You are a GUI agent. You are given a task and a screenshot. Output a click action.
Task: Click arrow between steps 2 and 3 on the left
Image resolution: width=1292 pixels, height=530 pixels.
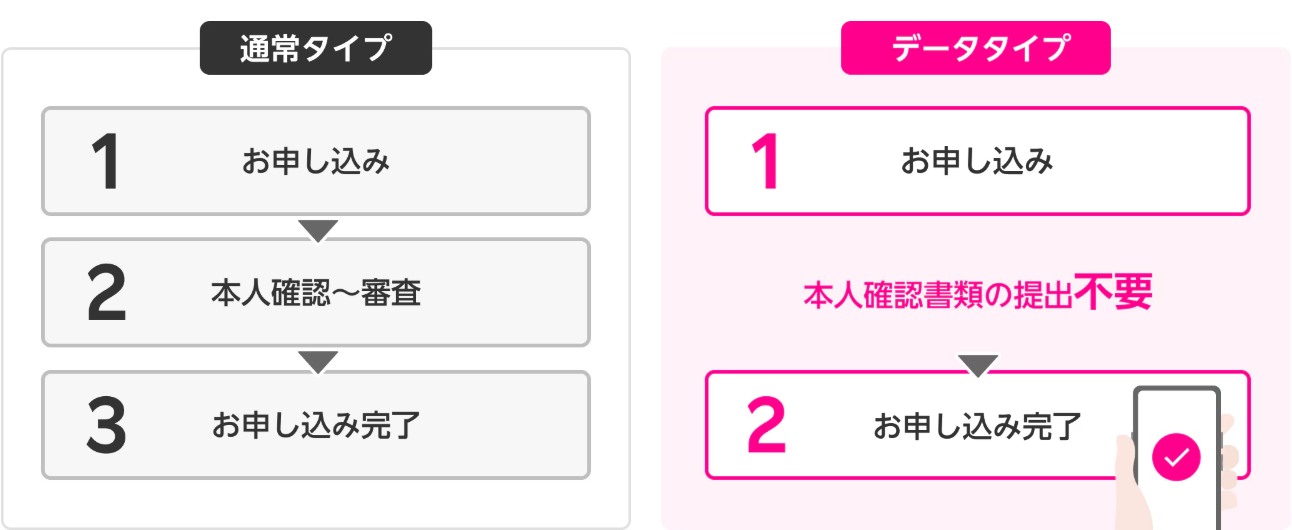[x=318, y=362]
